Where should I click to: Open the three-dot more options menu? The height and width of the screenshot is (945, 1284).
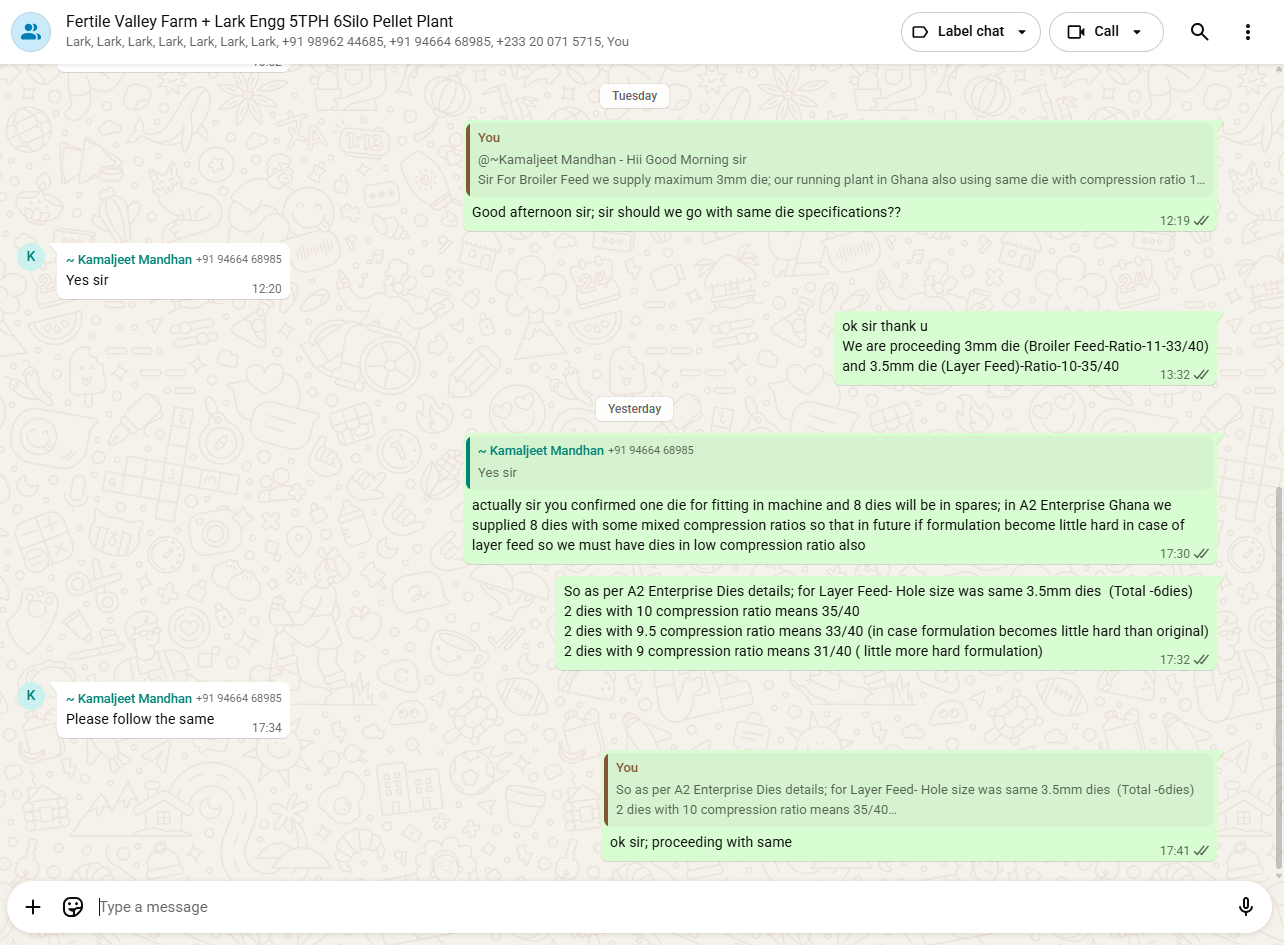1247,32
